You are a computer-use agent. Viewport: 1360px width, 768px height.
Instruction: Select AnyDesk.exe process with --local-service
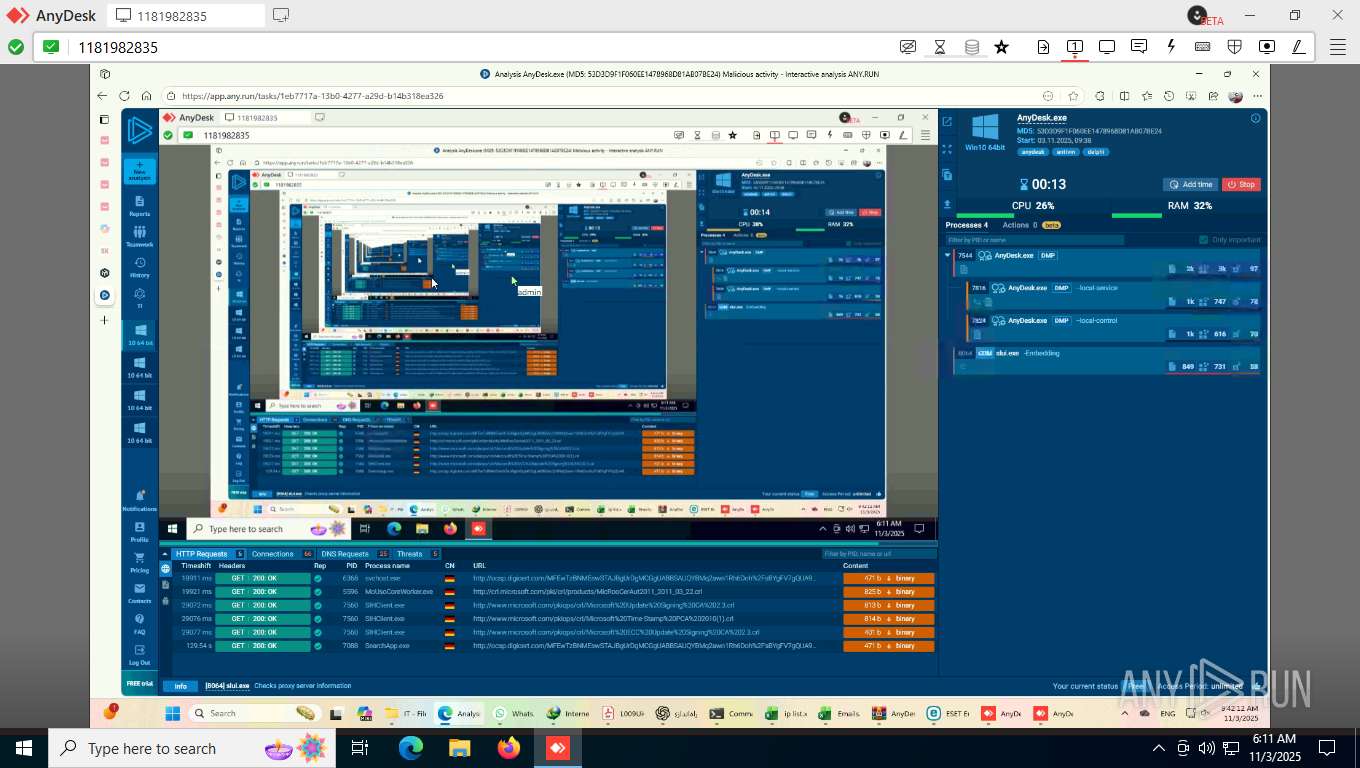click(x=1114, y=295)
